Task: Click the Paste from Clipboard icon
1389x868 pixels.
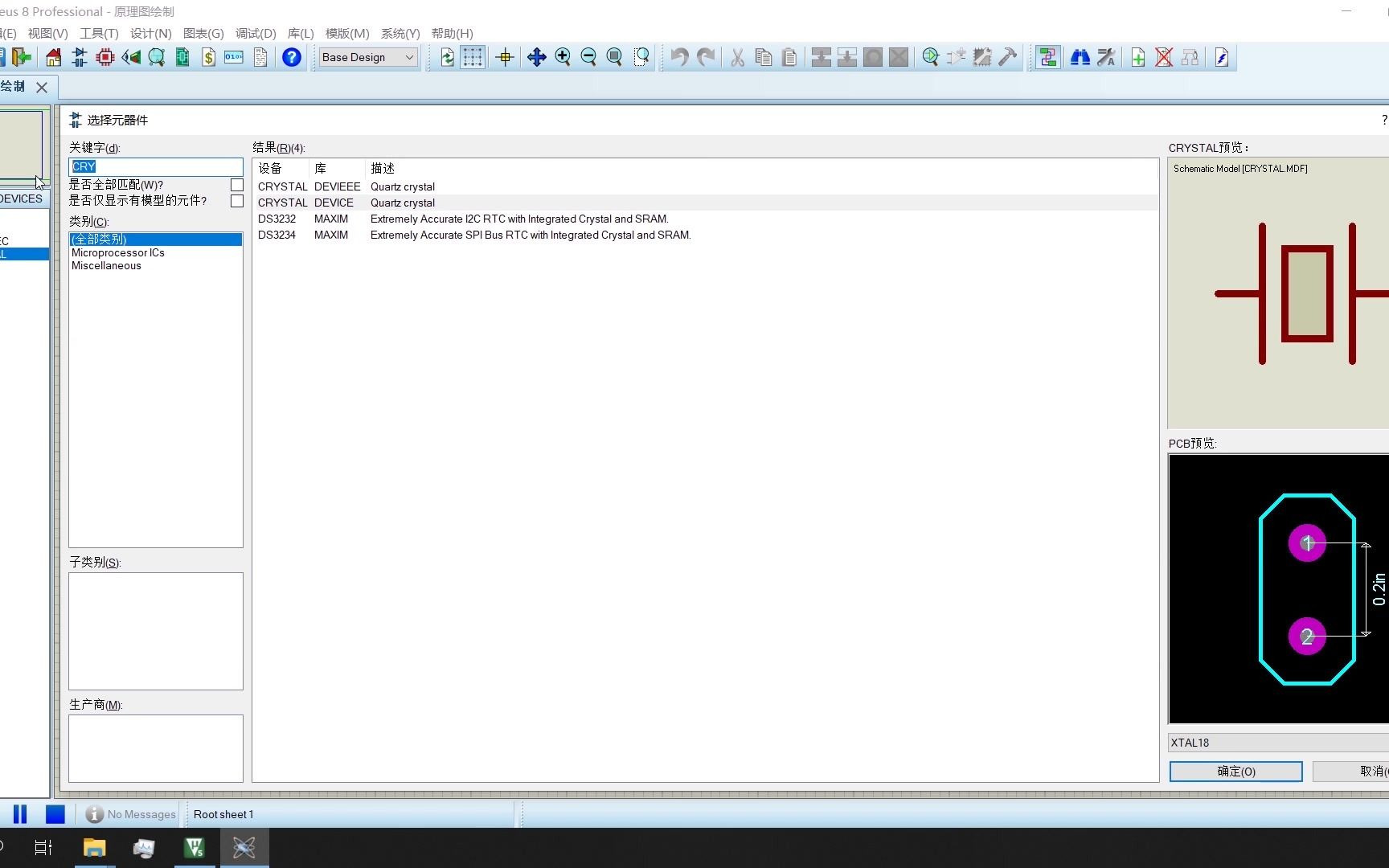Action: (789, 57)
